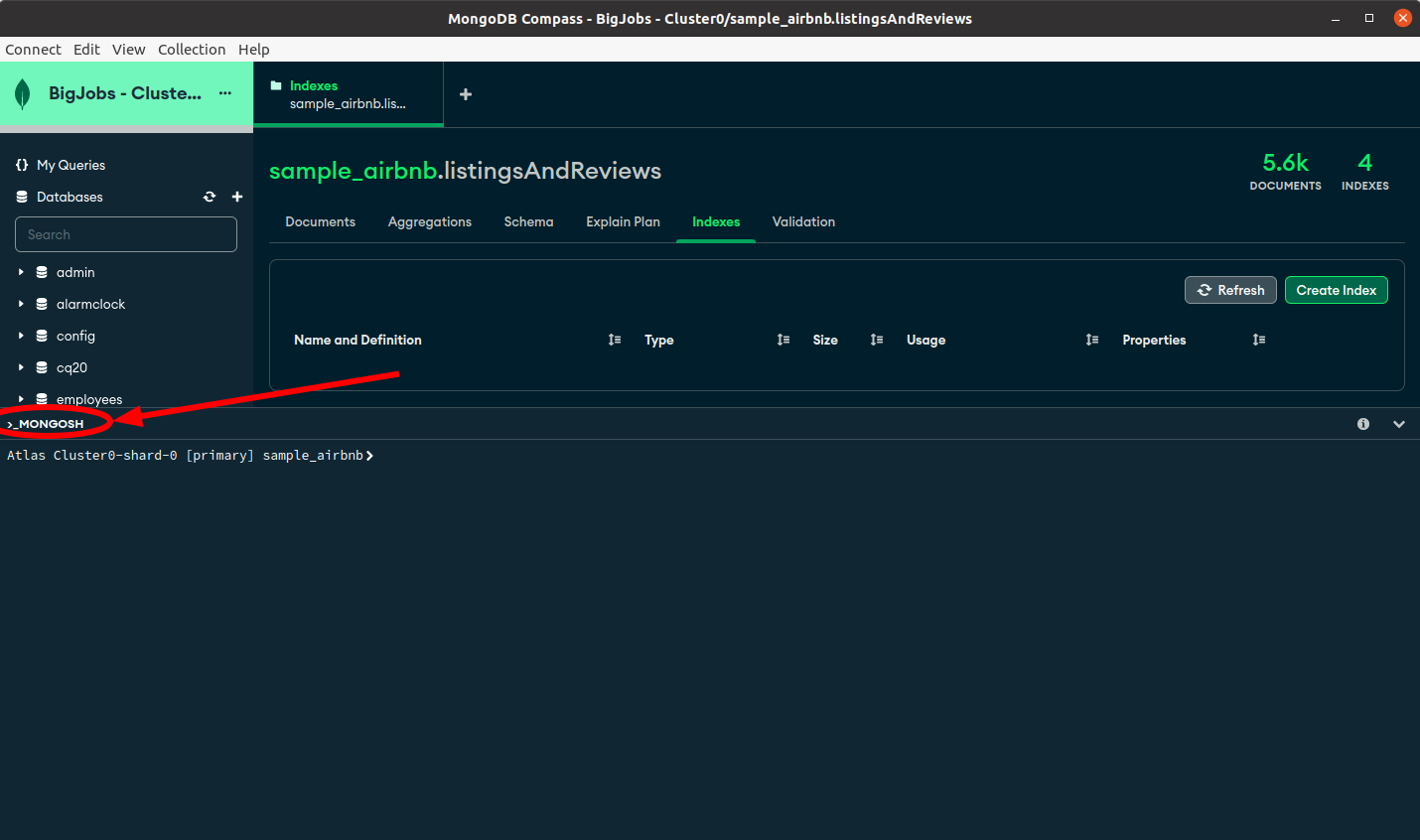Sort by Name and Definition column
Image resolution: width=1420 pixels, height=840 pixels.
[x=615, y=340]
